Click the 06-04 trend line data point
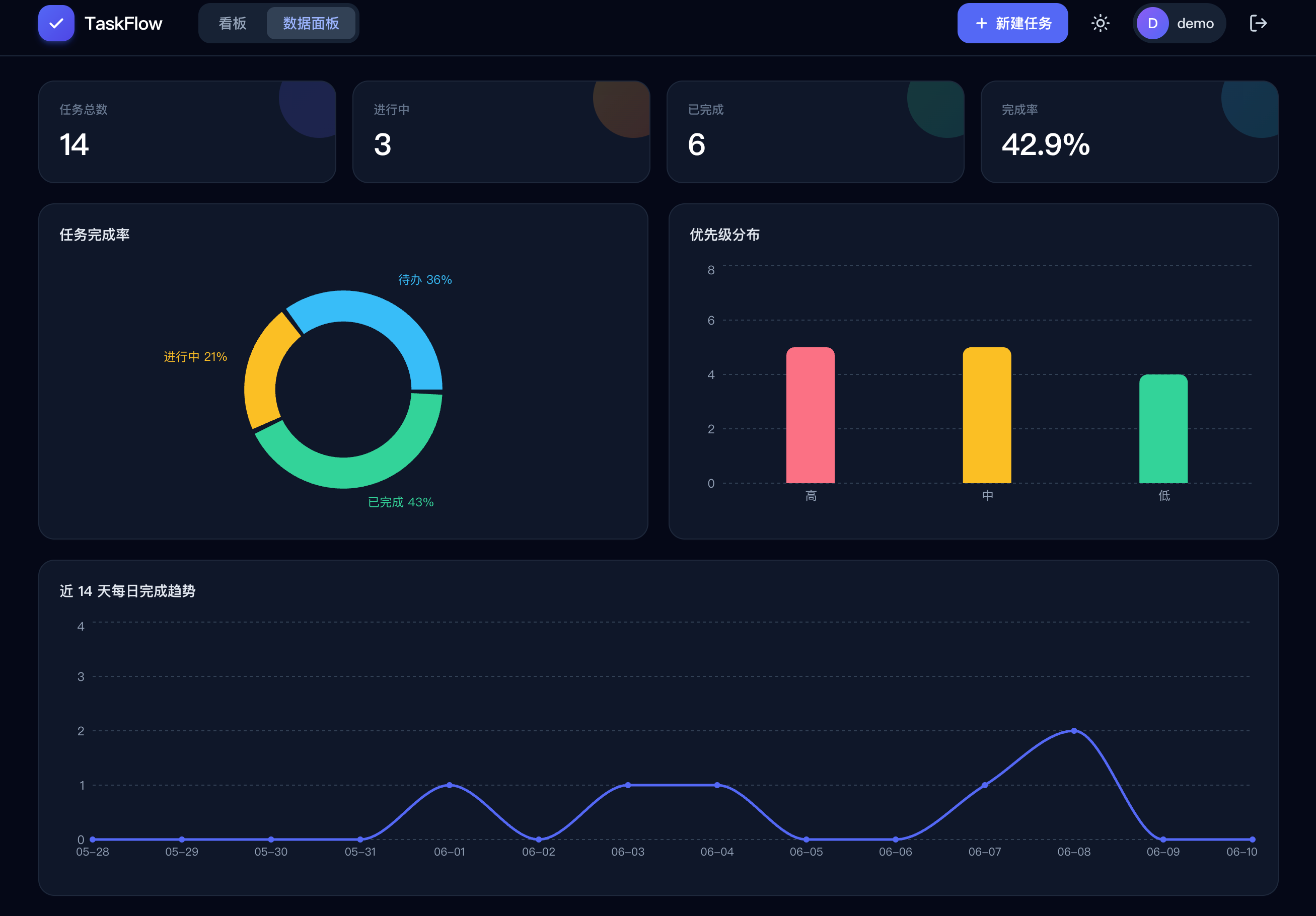Image resolution: width=1316 pixels, height=916 pixels. (717, 785)
